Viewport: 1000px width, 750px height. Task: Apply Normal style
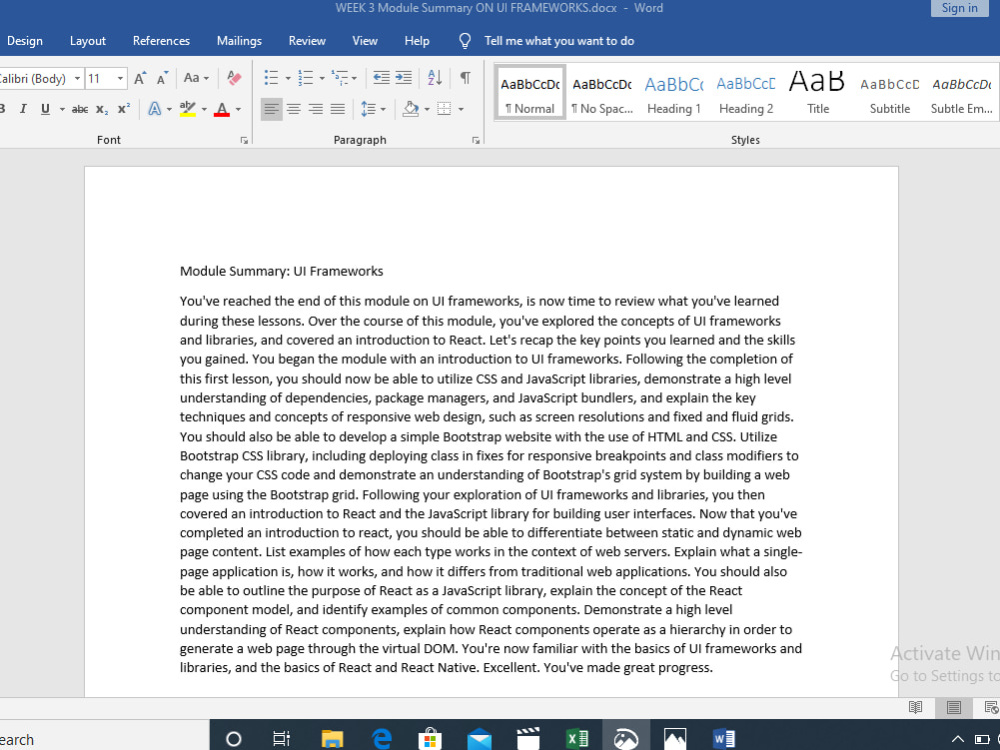click(x=530, y=94)
